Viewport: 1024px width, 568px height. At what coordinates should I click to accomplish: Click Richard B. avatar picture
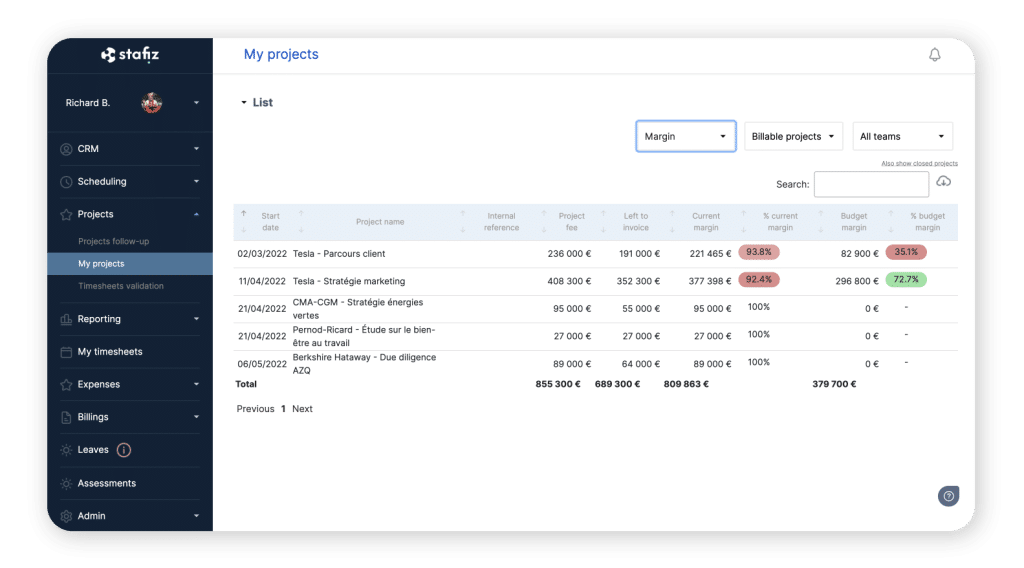152,103
